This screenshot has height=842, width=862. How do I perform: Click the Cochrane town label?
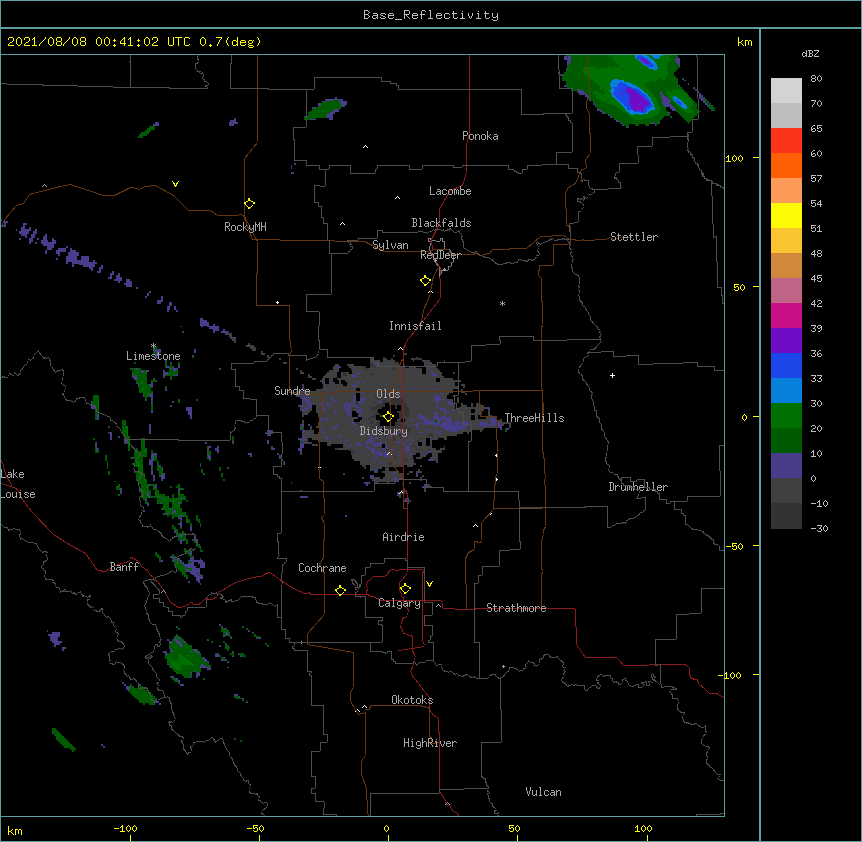tap(322, 568)
